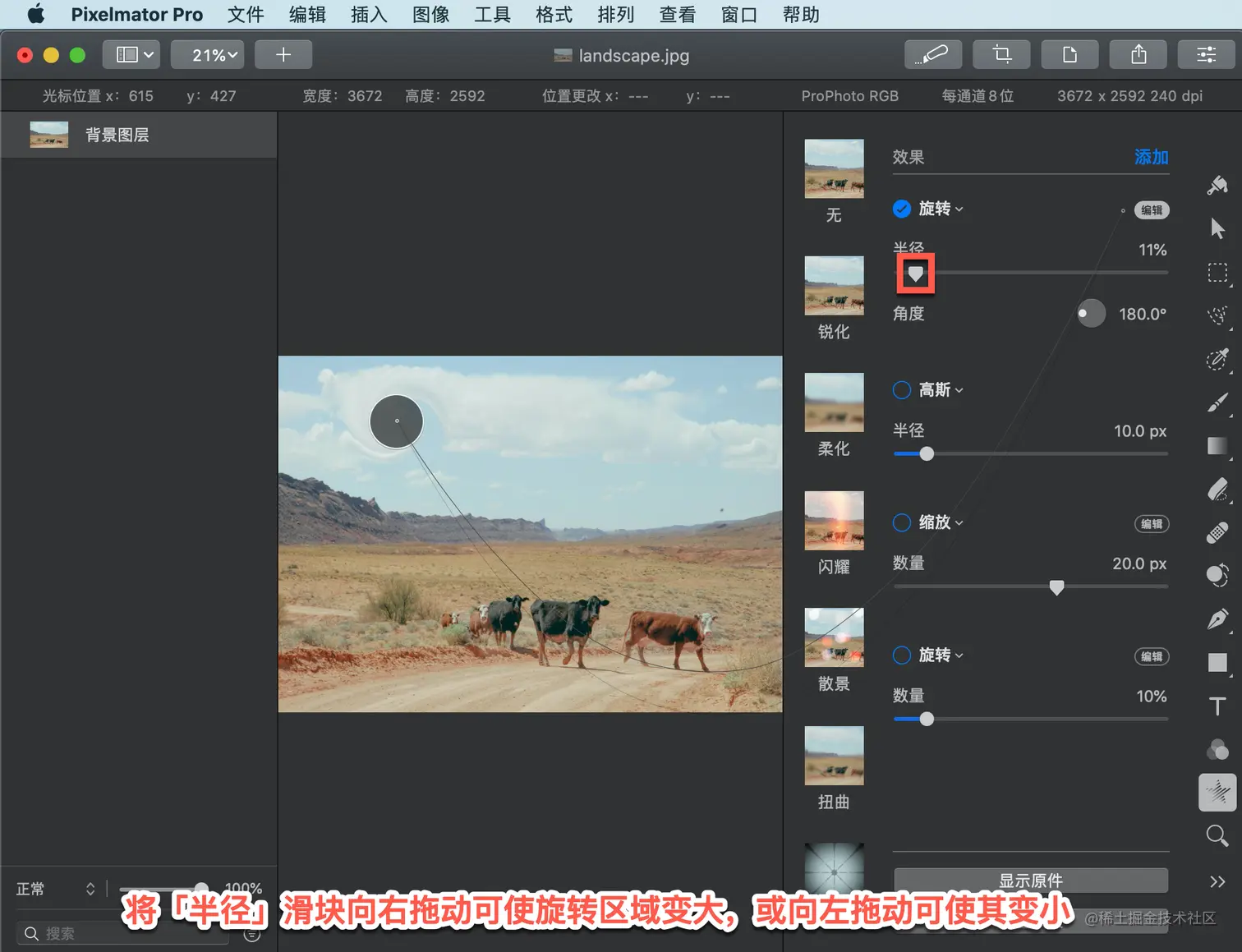Click the Crop toolbar button
1242x952 pixels.
click(x=1001, y=55)
